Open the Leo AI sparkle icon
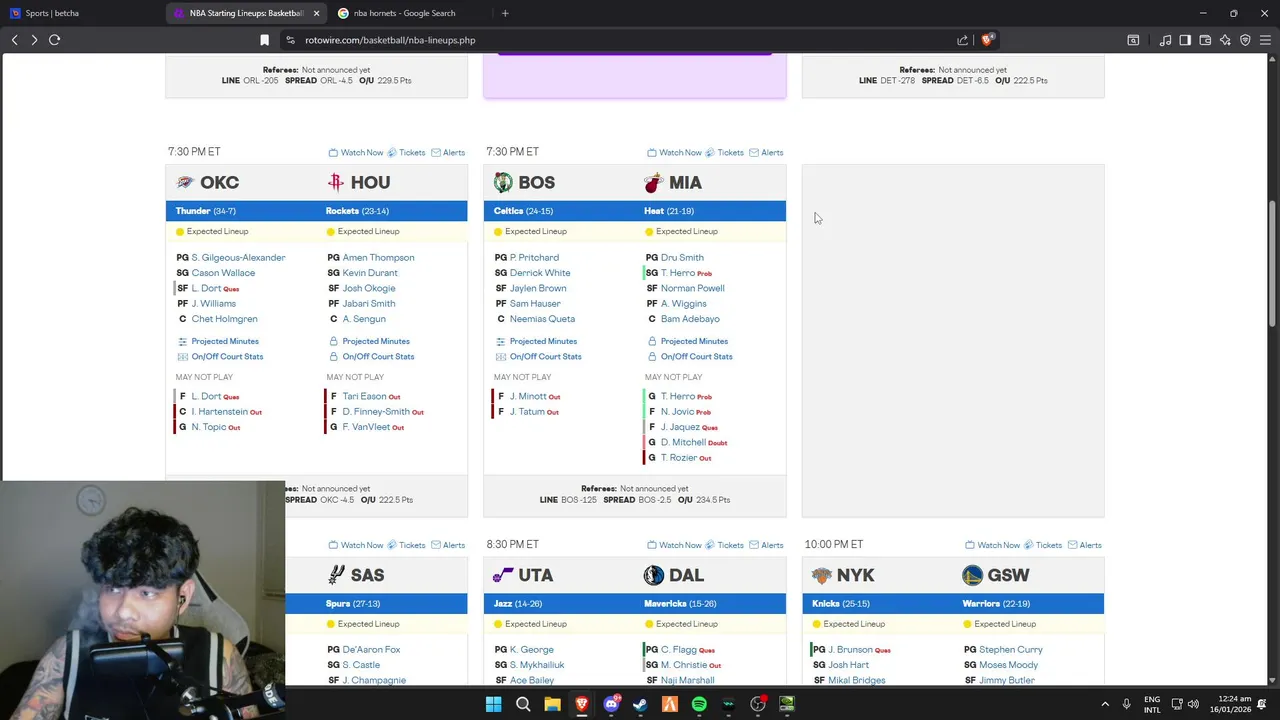This screenshot has height=720, width=1280. (1225, 40)
